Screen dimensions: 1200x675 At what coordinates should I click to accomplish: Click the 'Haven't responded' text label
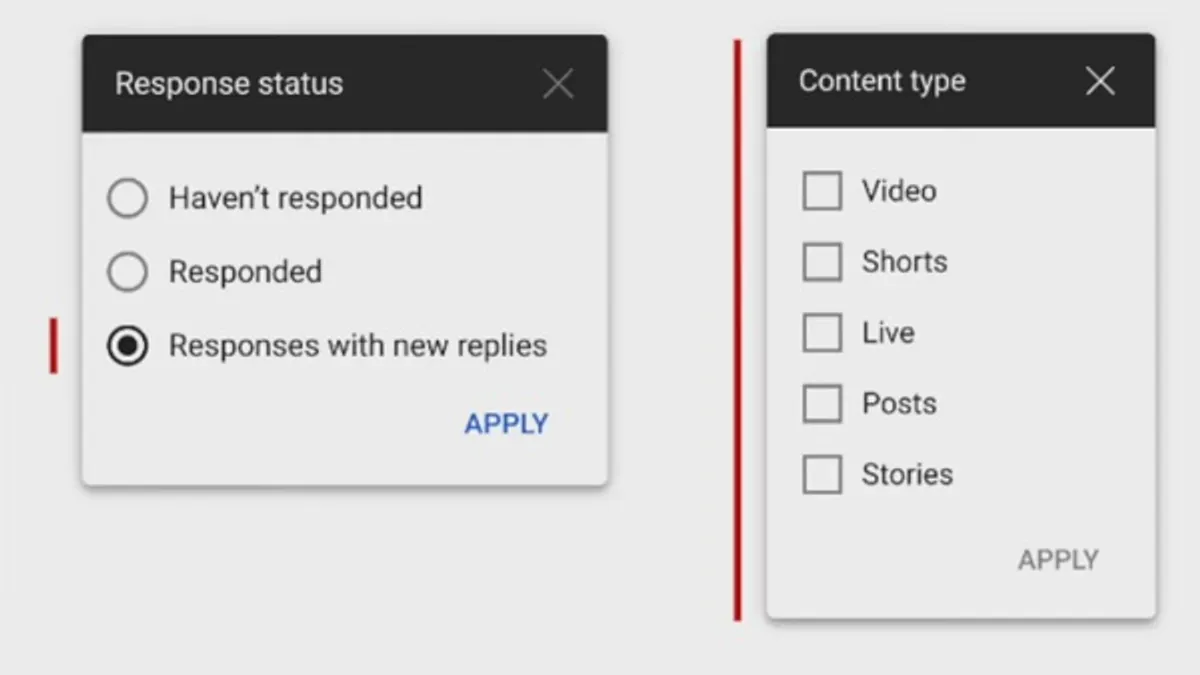point(295,198)
